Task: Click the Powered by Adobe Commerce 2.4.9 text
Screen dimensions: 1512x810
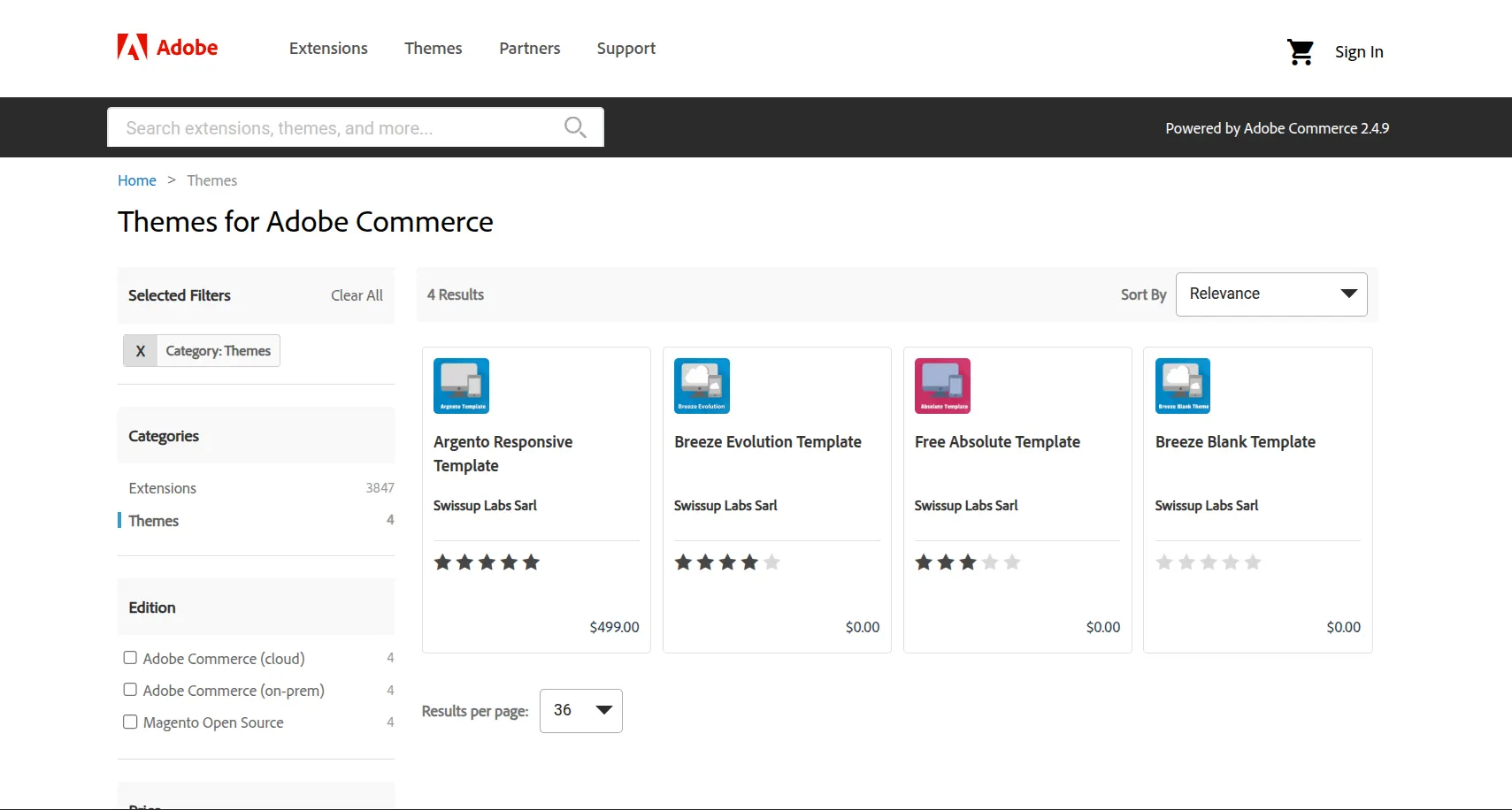Action: coord(1277,128)
